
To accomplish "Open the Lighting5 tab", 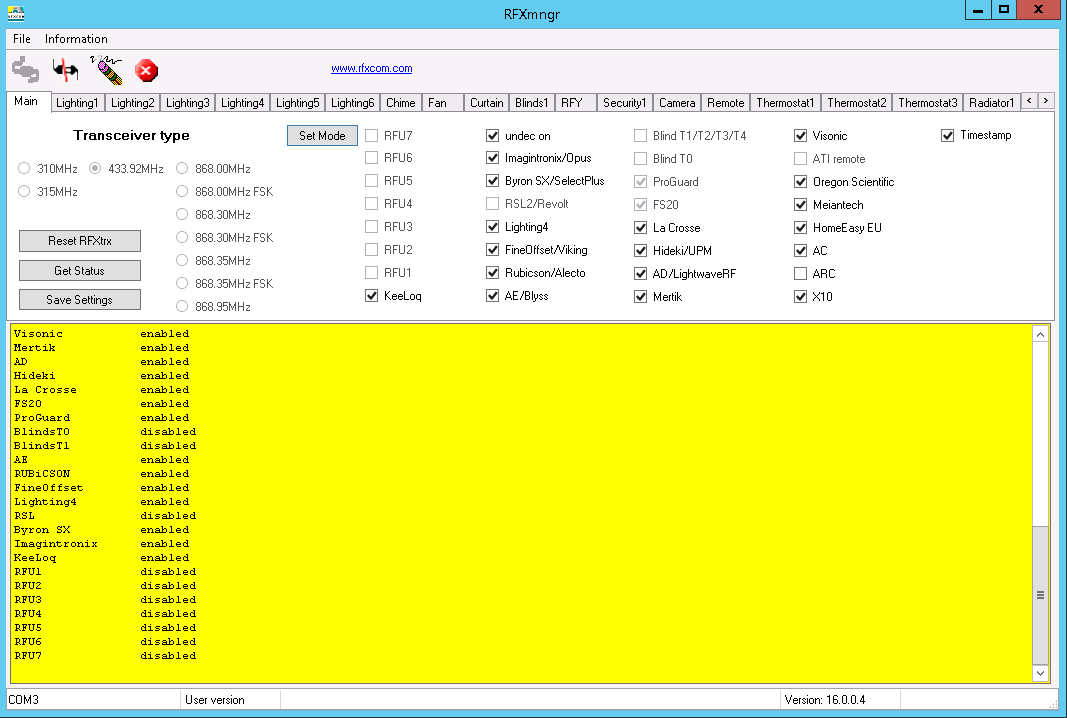I will pyautogui.click(x=297, y=103).
